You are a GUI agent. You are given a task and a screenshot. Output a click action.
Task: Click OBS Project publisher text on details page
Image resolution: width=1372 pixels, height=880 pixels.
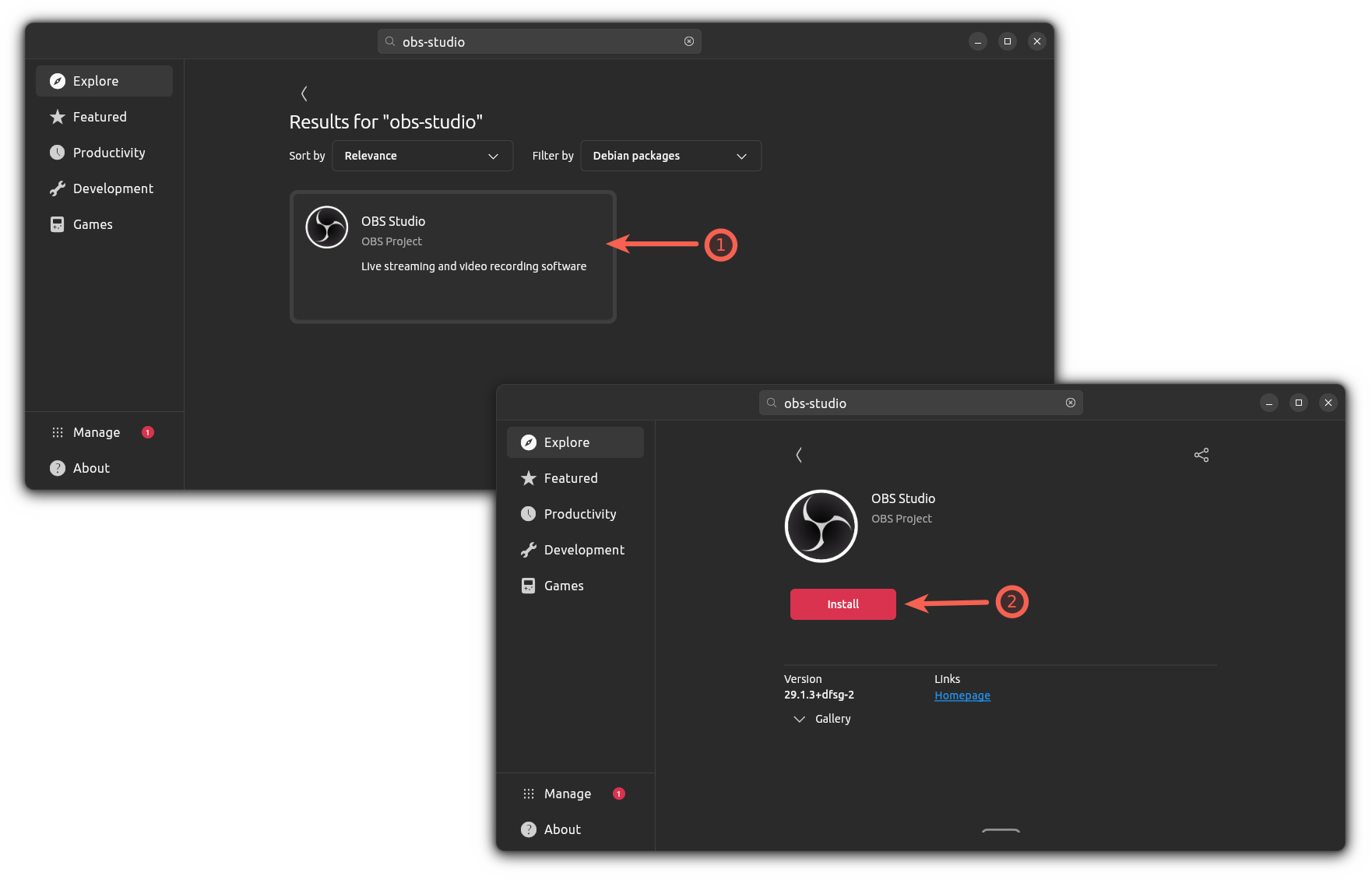[x=902, y=519]
